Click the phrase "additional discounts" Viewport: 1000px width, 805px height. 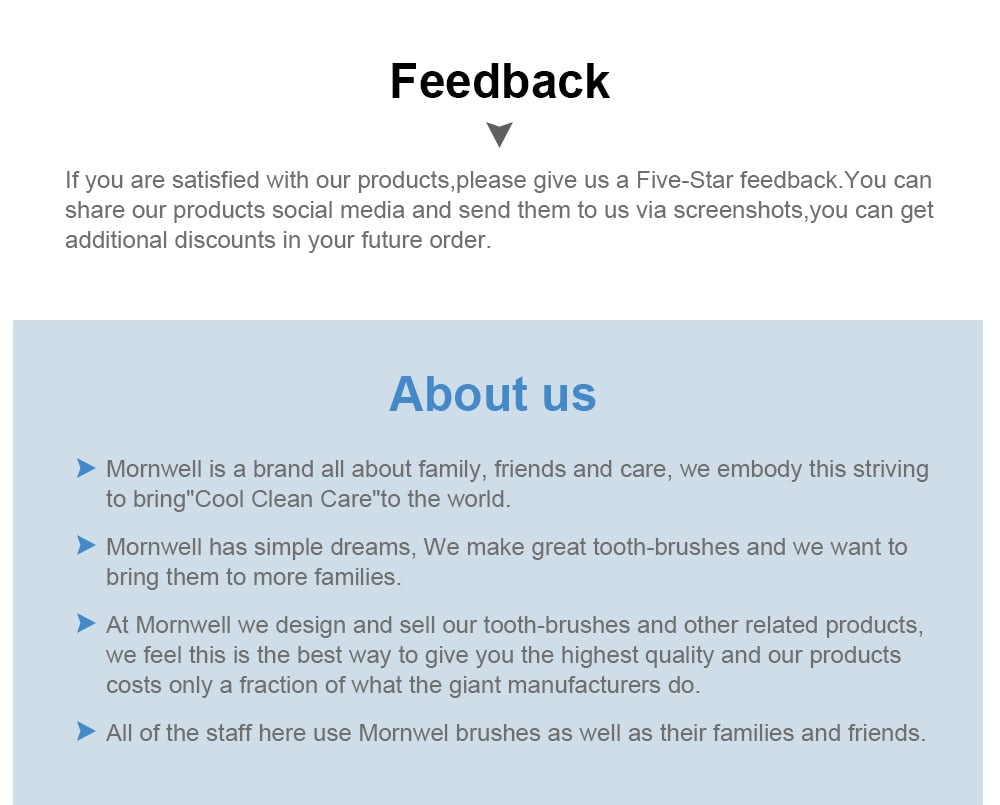click(170, 241)
